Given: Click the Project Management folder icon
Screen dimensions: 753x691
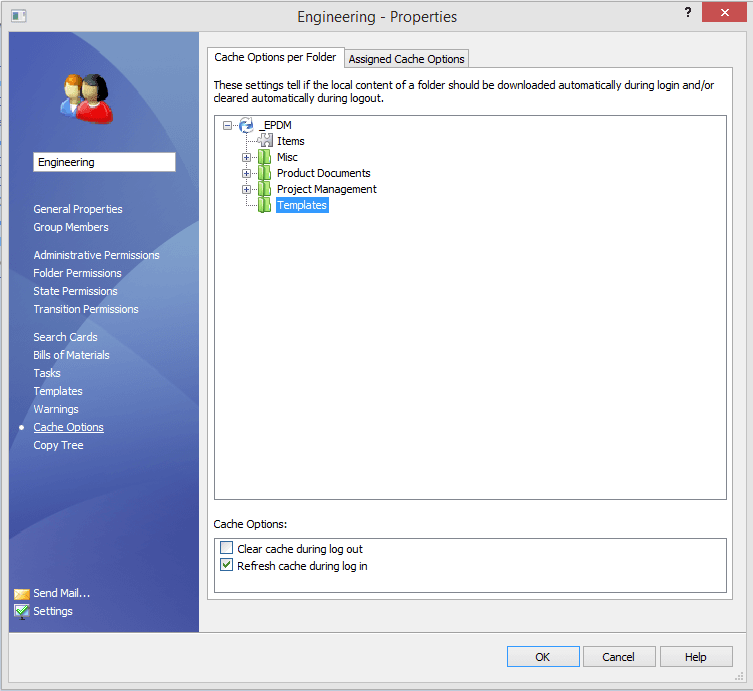Looking at the screenshot, I should tap(265, 189).
